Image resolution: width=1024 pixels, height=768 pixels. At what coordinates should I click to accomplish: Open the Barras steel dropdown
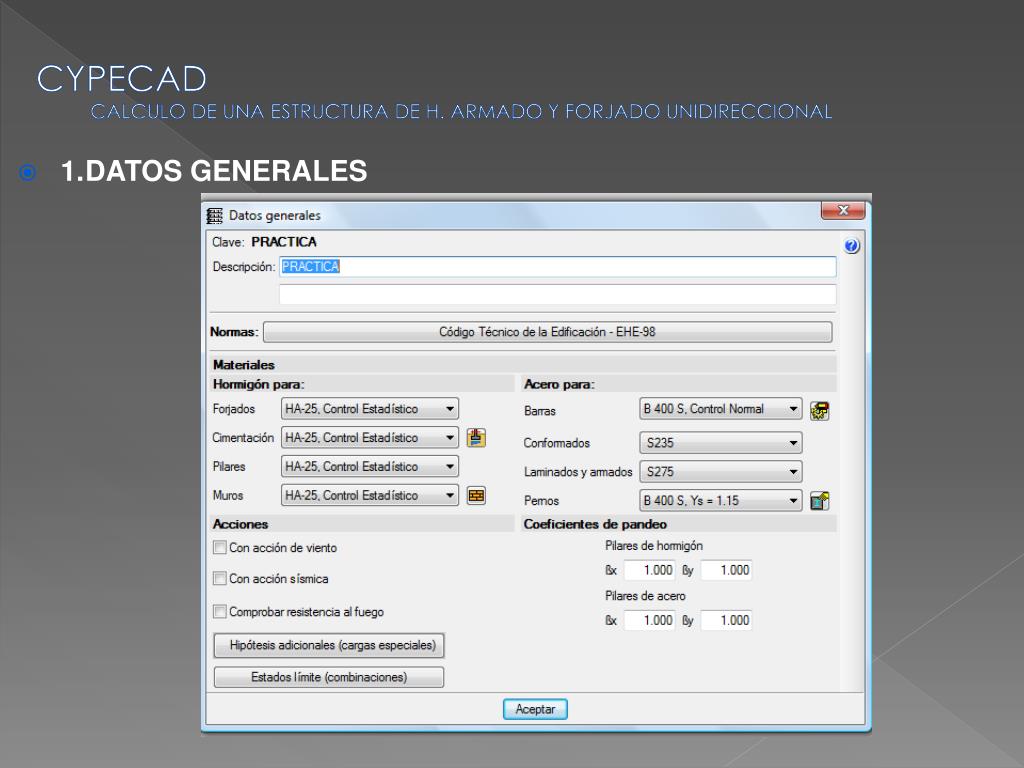[x=720, y=409]
